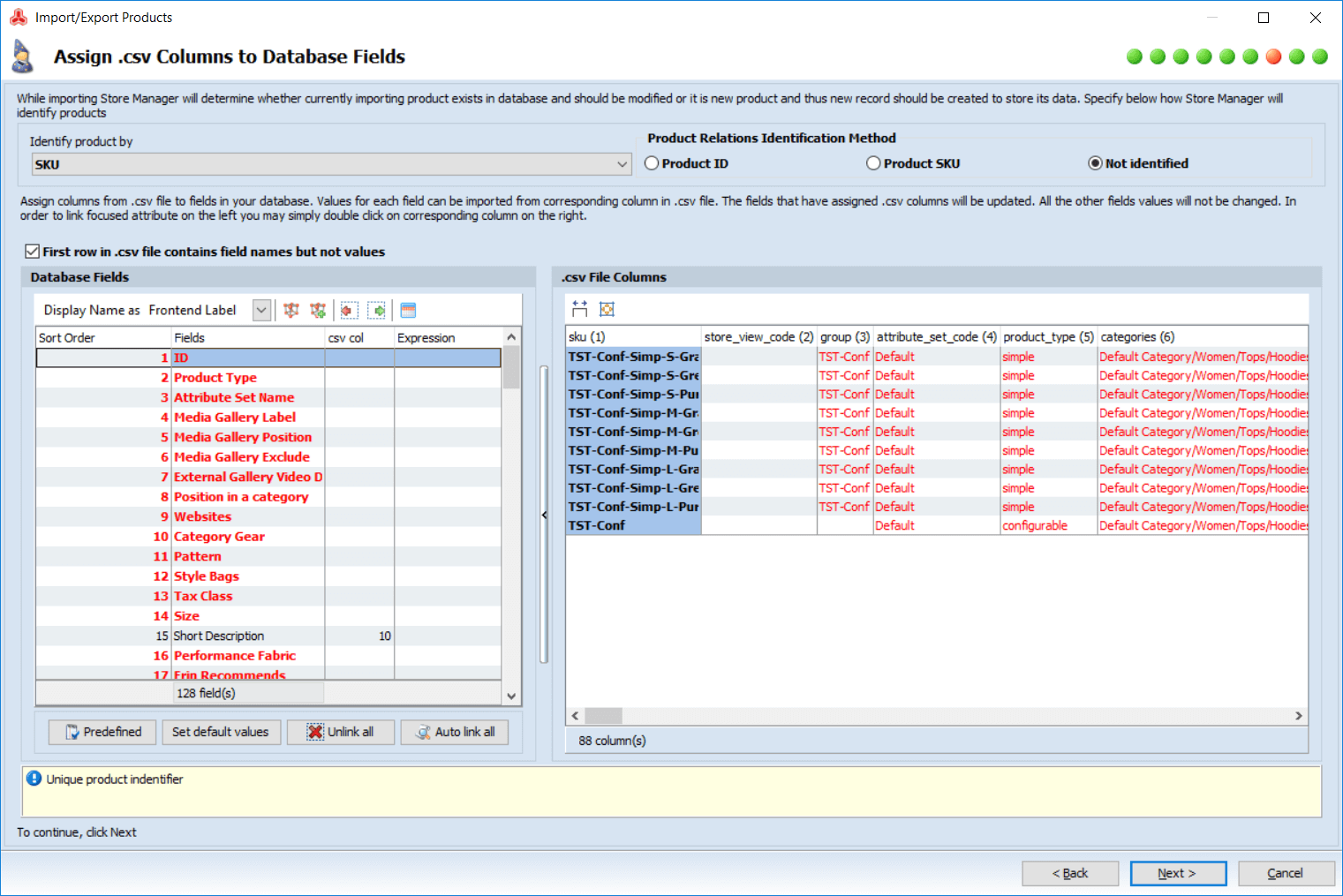The image size is (1343, 896).
Task: Click the csv col value 10 cell
Action: (359, 636)
